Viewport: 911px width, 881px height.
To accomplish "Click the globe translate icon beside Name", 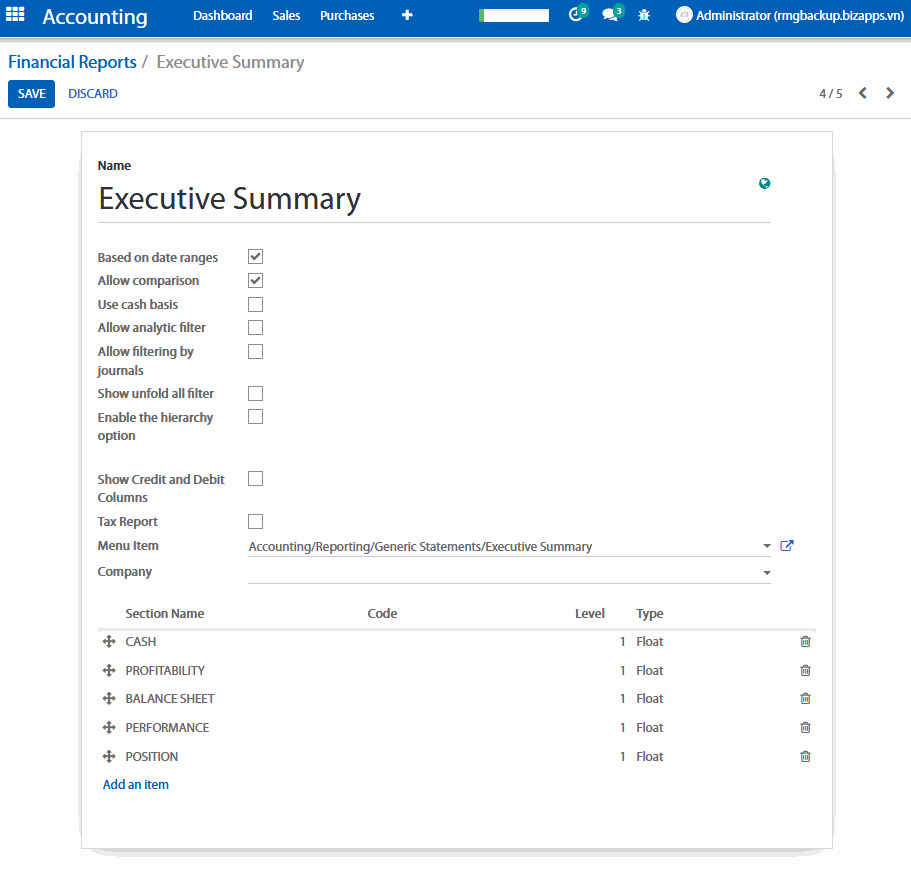I will coord(765,183).
